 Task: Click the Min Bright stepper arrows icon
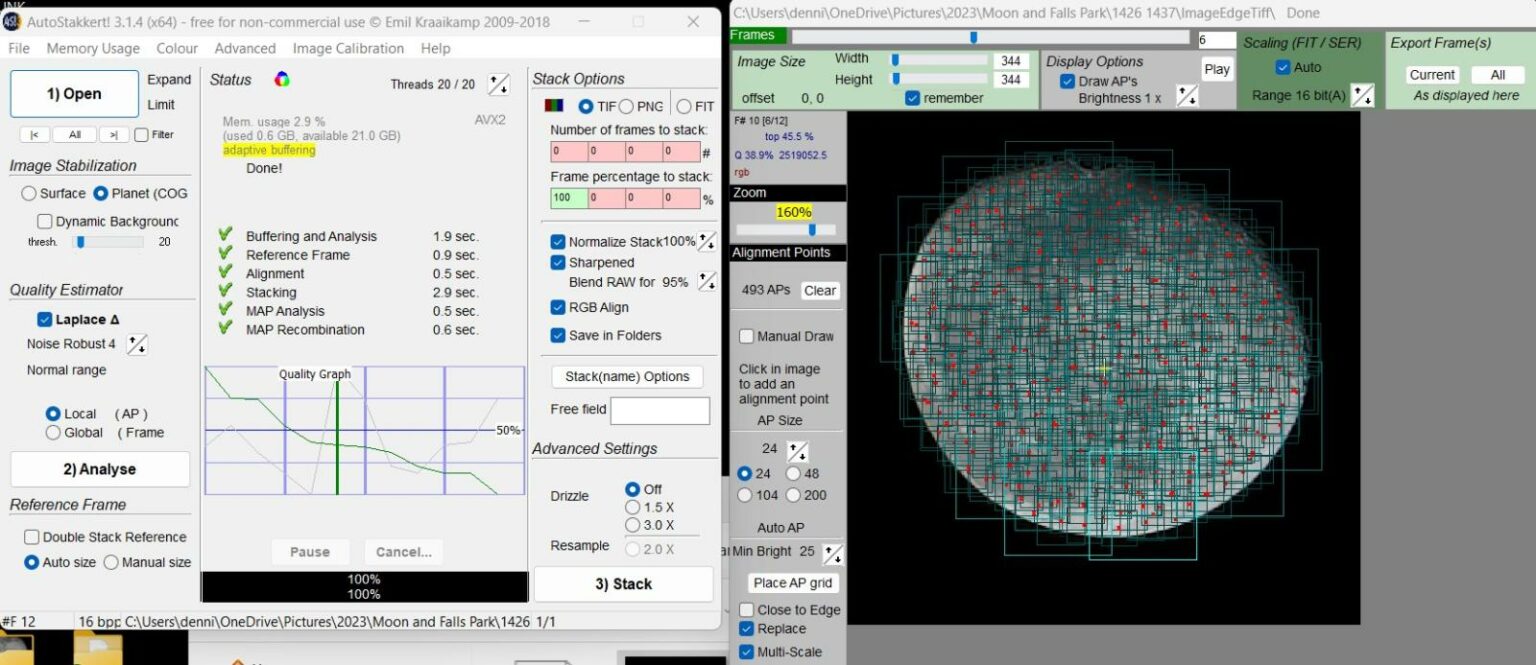(832, 552)
